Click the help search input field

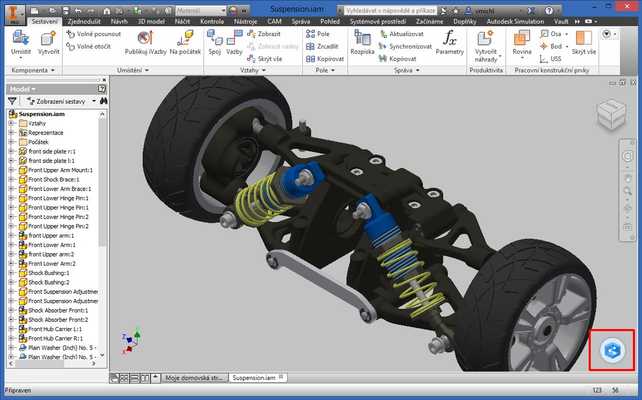tap(390, 11)
